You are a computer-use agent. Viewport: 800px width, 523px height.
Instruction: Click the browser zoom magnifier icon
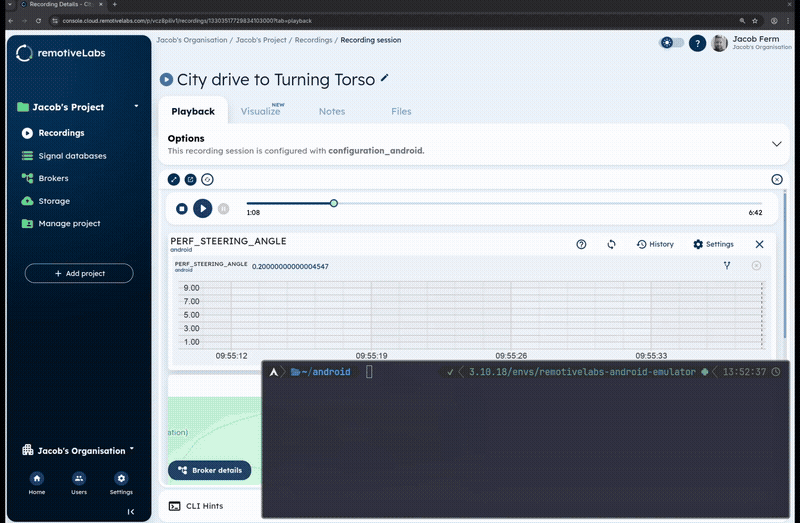742,21
